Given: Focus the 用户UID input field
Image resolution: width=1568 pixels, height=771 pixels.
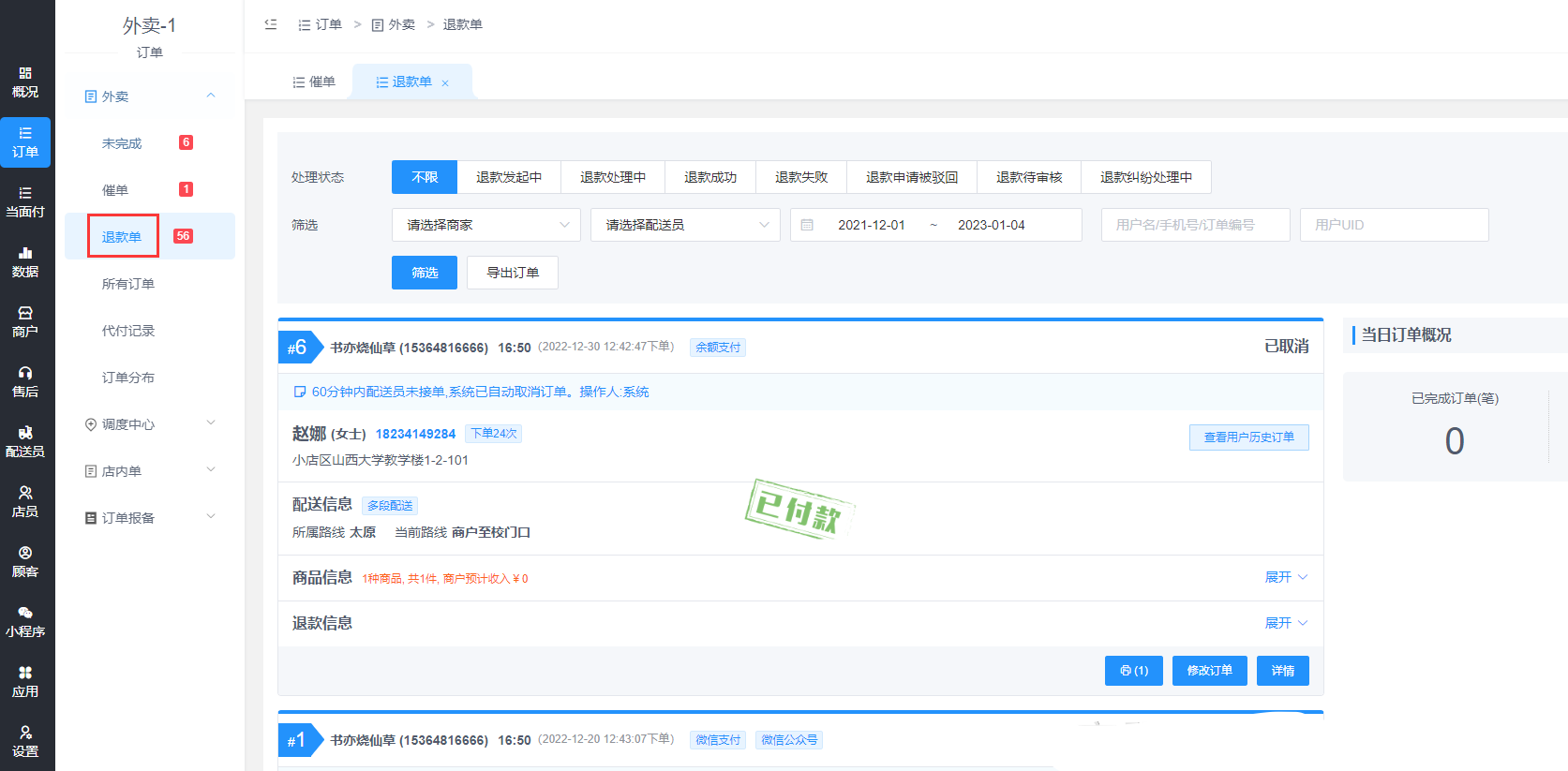Looking at the screenshot, I should click(x=1395, y=225).
